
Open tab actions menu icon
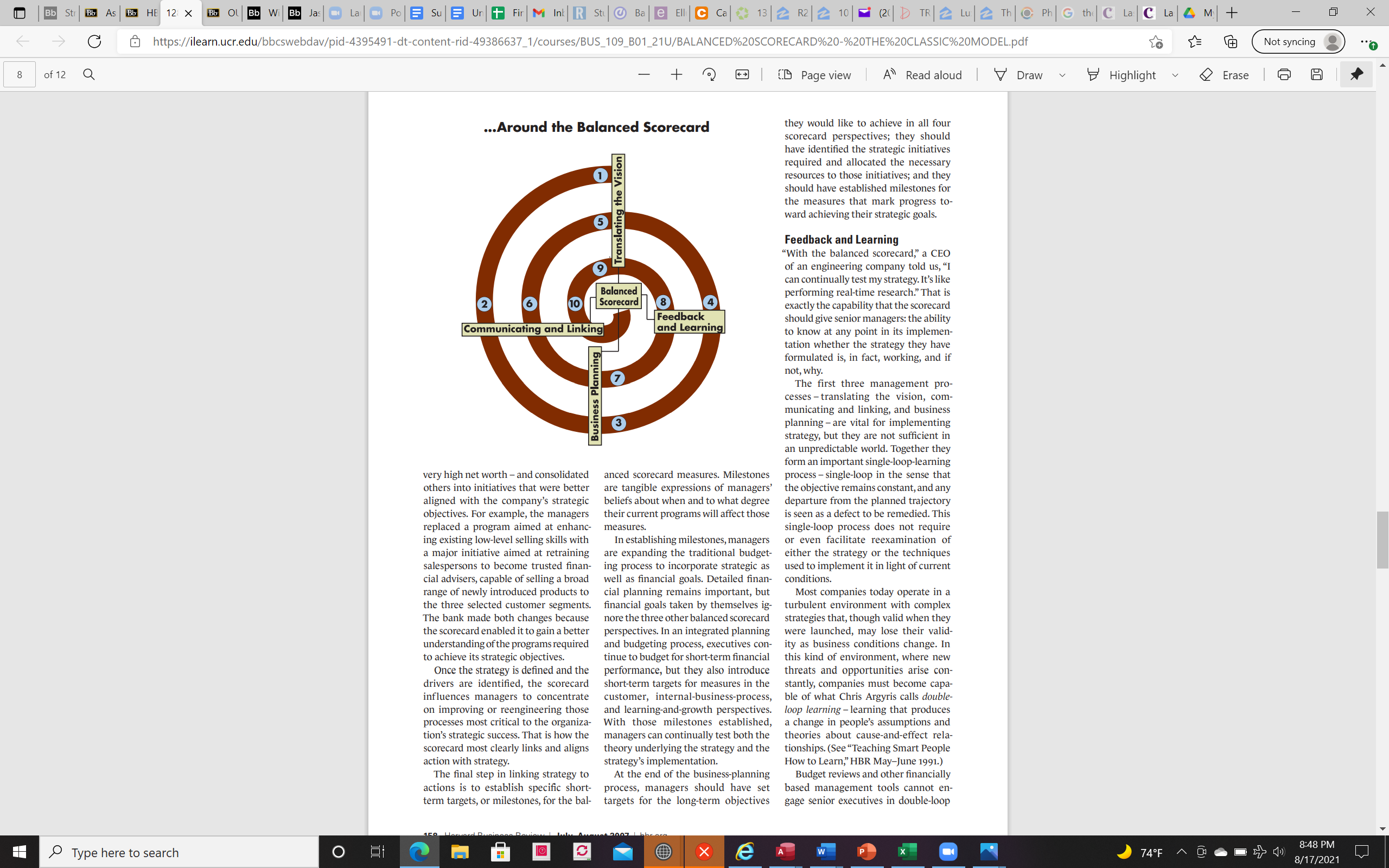[19, 12]
